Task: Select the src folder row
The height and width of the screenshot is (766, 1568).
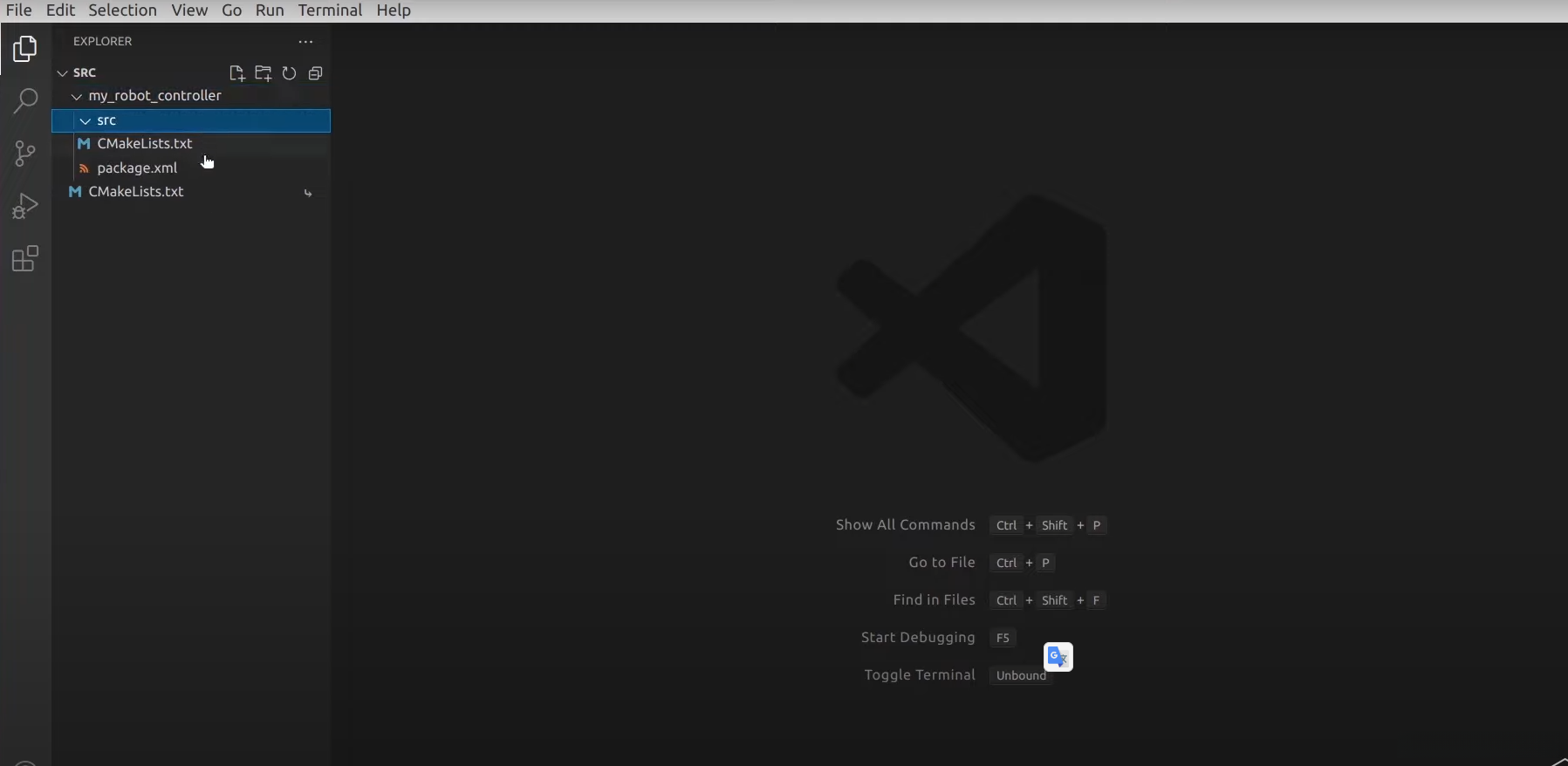Action: [x=191, y=120]
